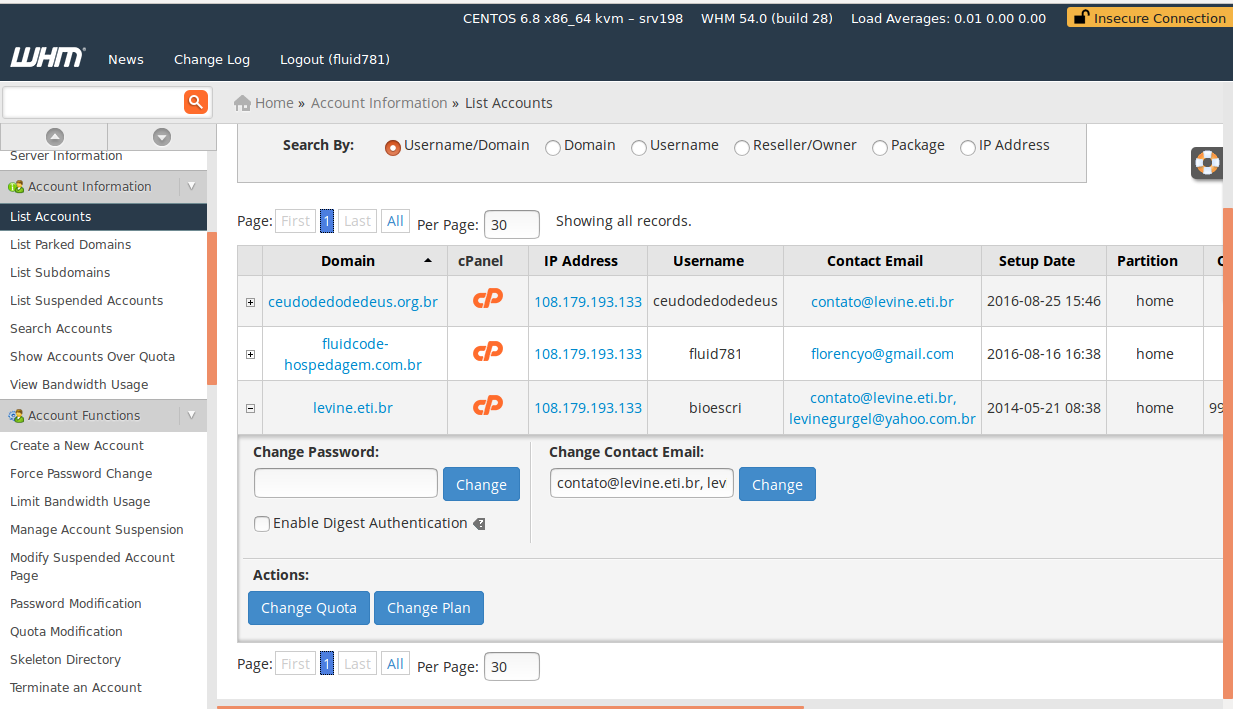Click the Digest Authentication help icon
Viewport: 1233px width, 709px height.
tap(479, 523)
